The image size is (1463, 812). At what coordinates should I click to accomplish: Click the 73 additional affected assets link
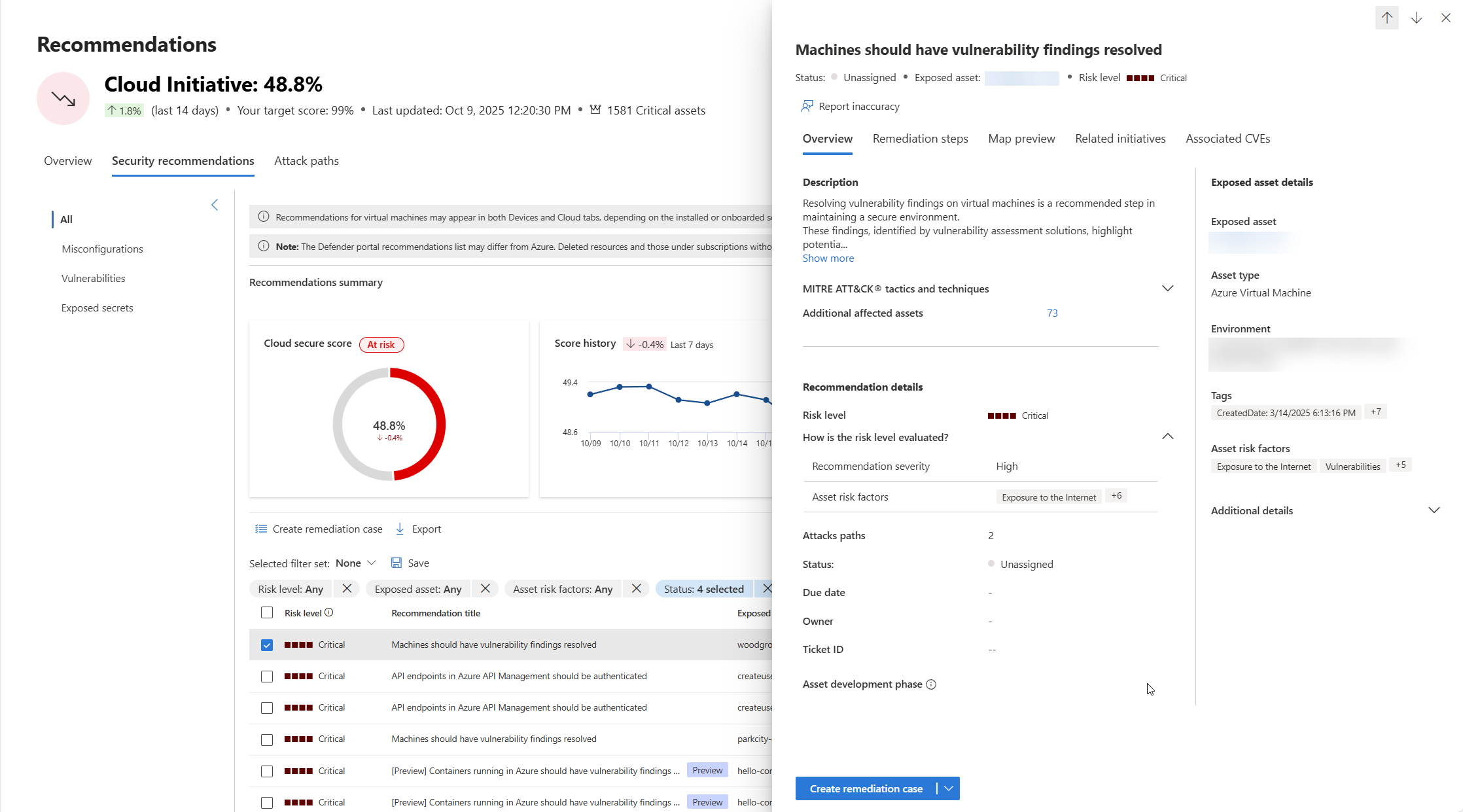point(1052,313)
